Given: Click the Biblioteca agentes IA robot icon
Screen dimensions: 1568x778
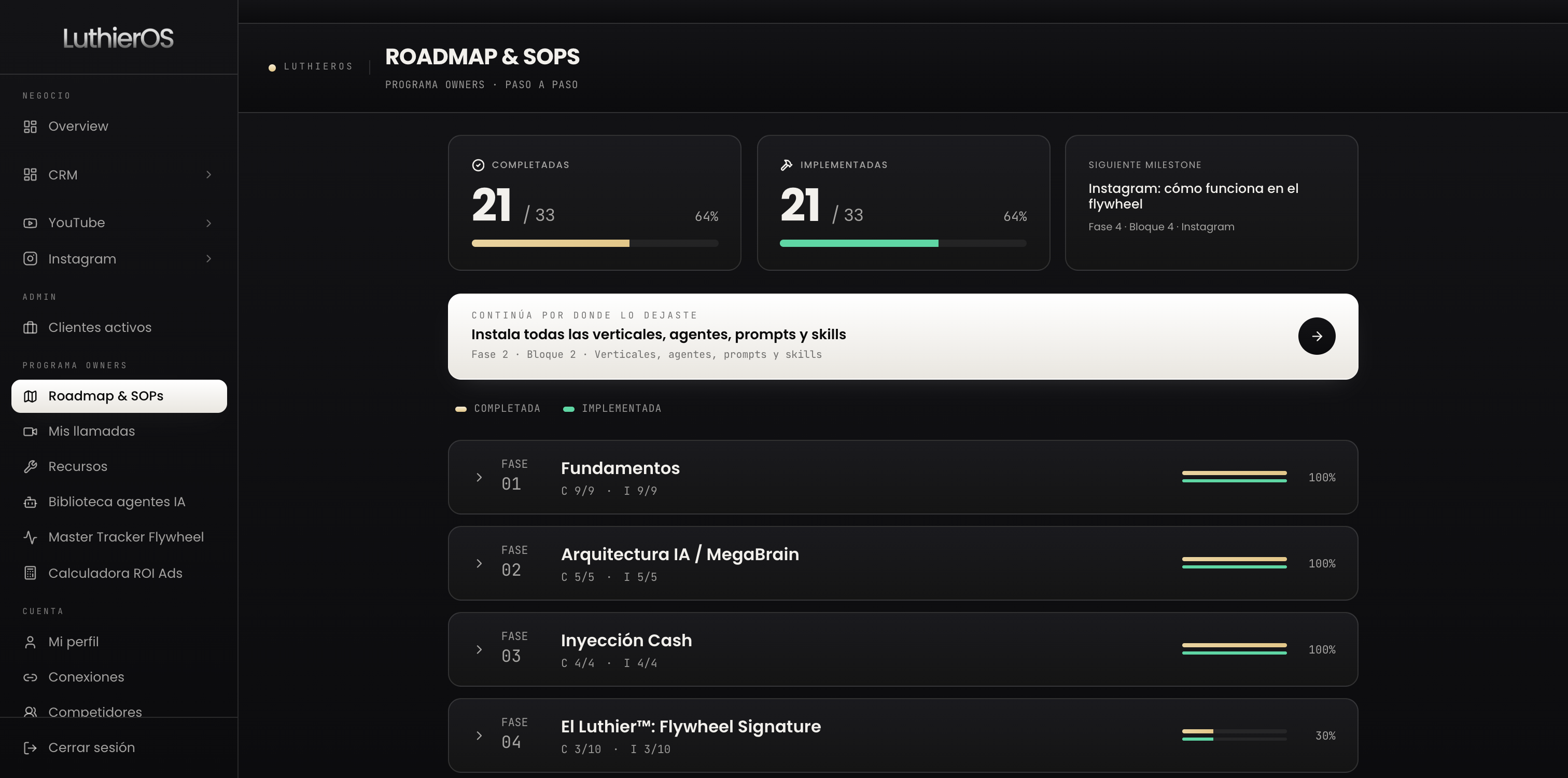Looking at the screenshot, I should point(30,502).
